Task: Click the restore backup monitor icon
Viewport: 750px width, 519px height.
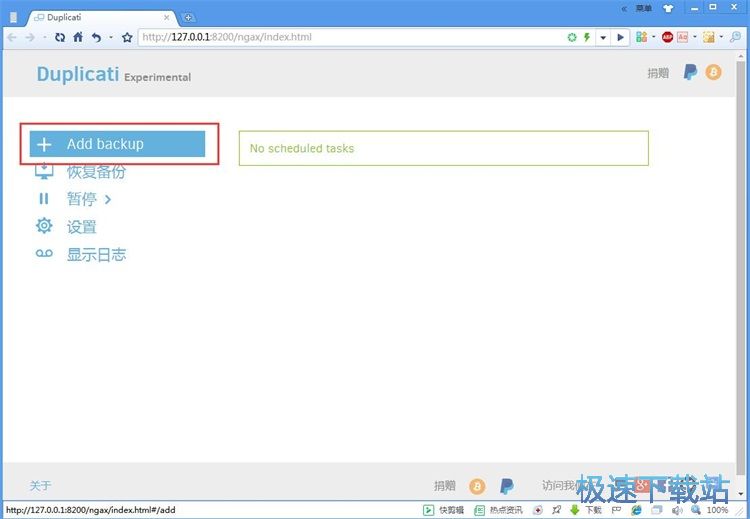Action: [44, 171]
